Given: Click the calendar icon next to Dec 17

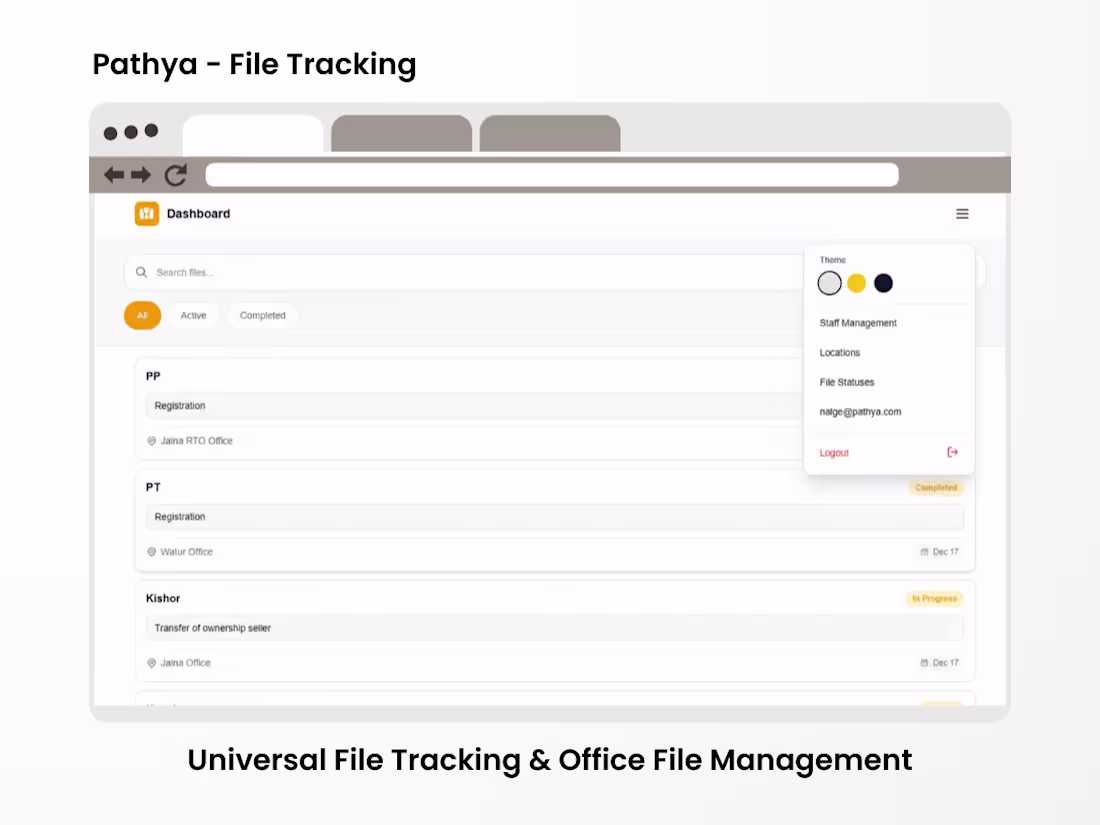Looking at the screenshot, I should coord(925,551).
